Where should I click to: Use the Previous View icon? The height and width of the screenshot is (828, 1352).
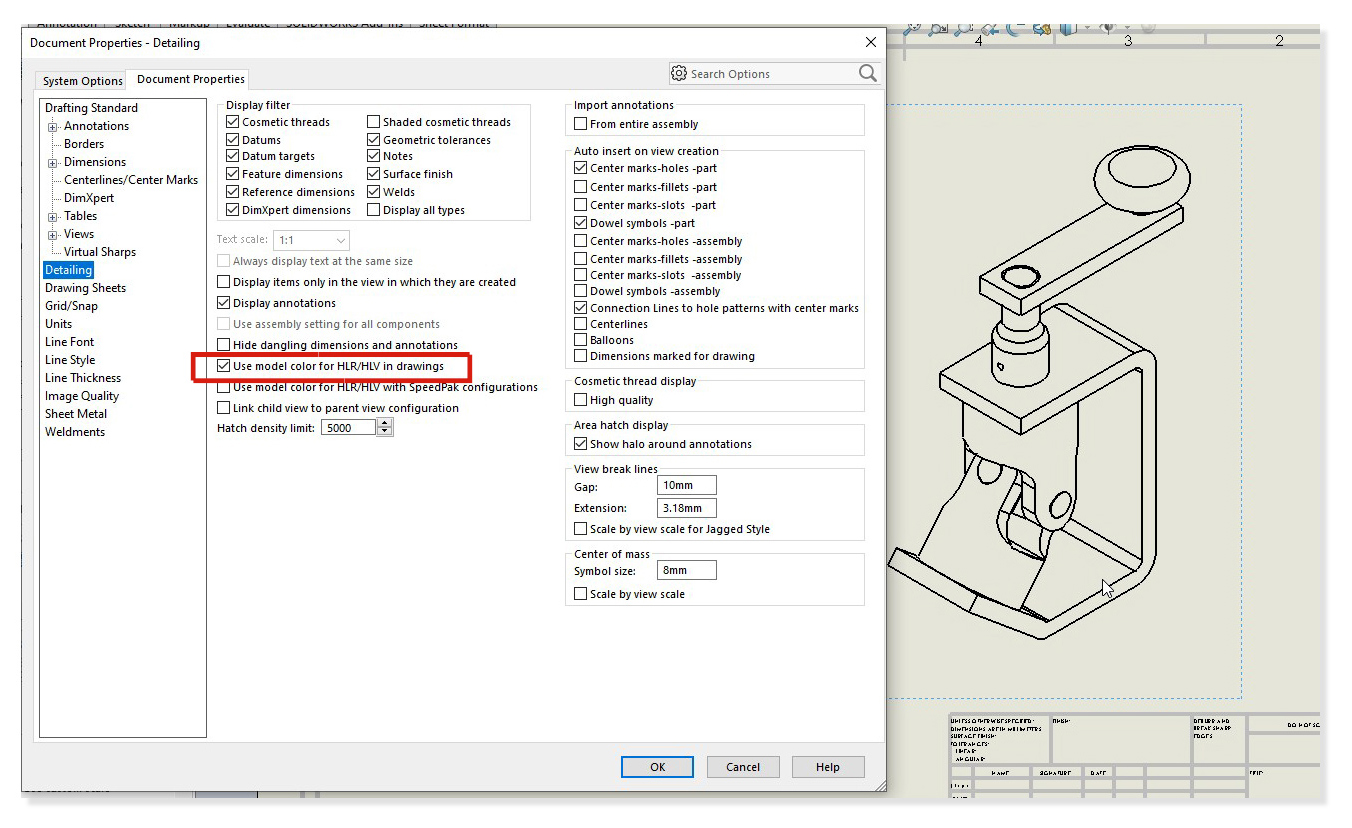pyautogui.click(x=989, y=28)
